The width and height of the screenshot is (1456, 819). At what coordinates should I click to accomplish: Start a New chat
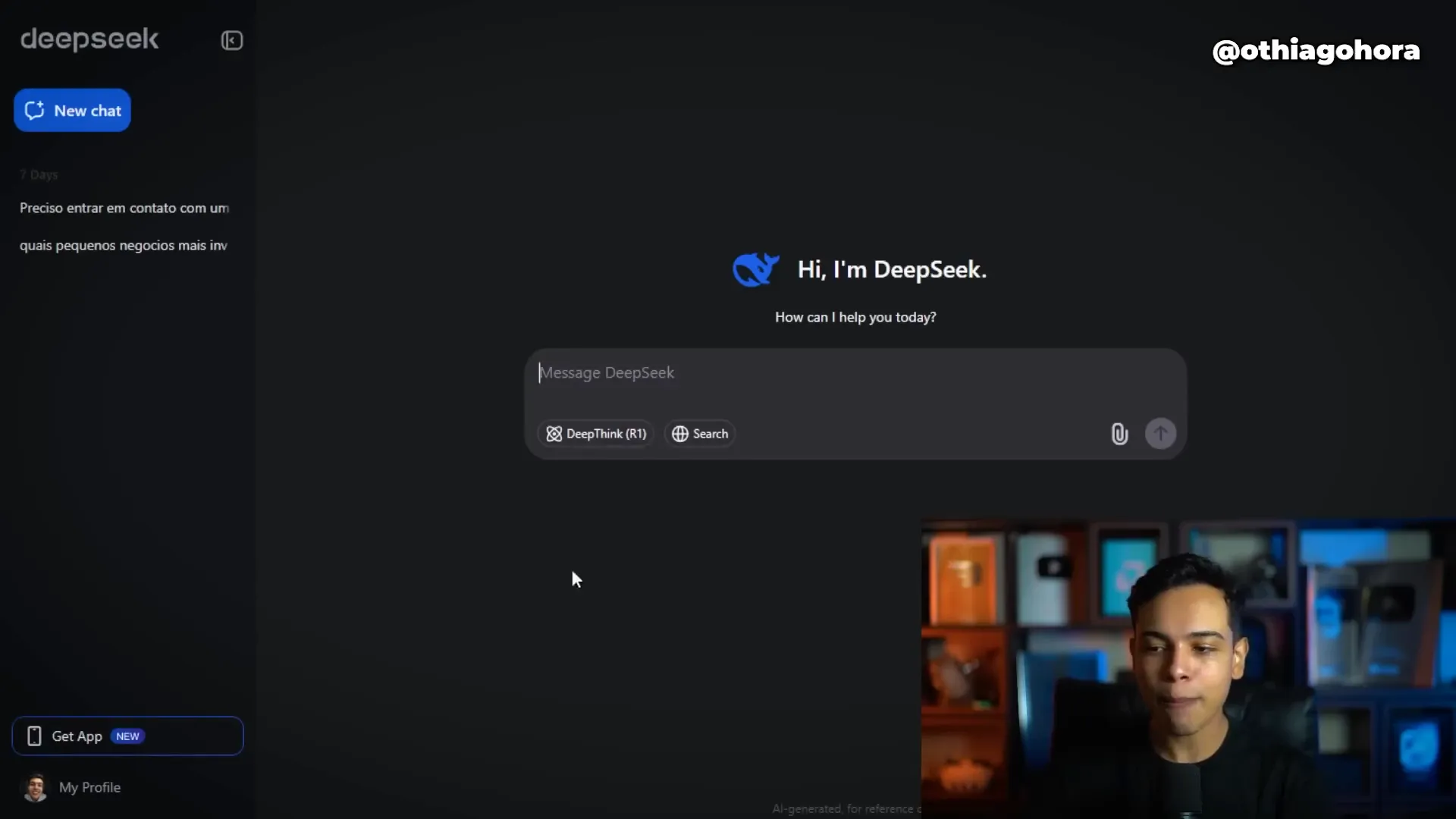72,111
